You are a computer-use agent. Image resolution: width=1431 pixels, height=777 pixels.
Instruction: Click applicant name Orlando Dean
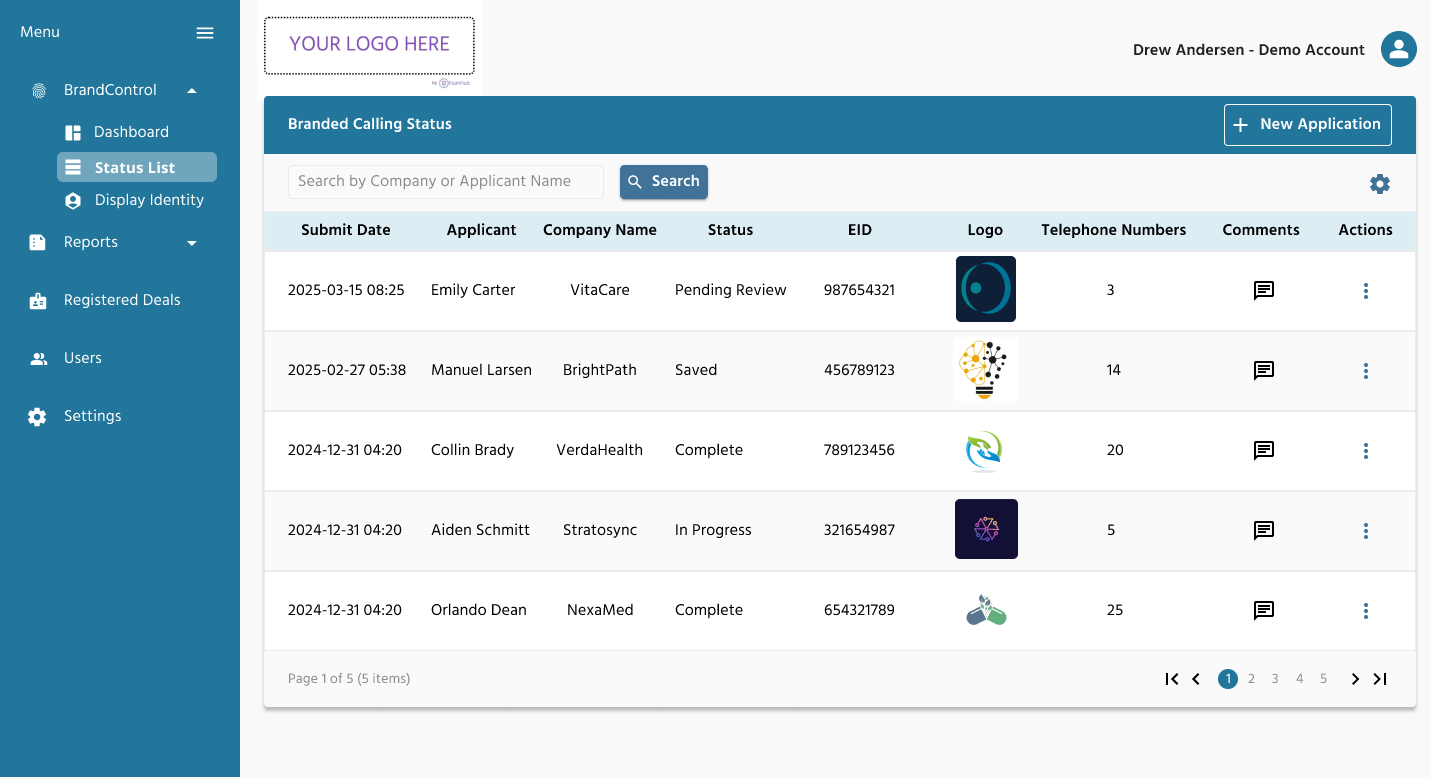tap(479, 610)
